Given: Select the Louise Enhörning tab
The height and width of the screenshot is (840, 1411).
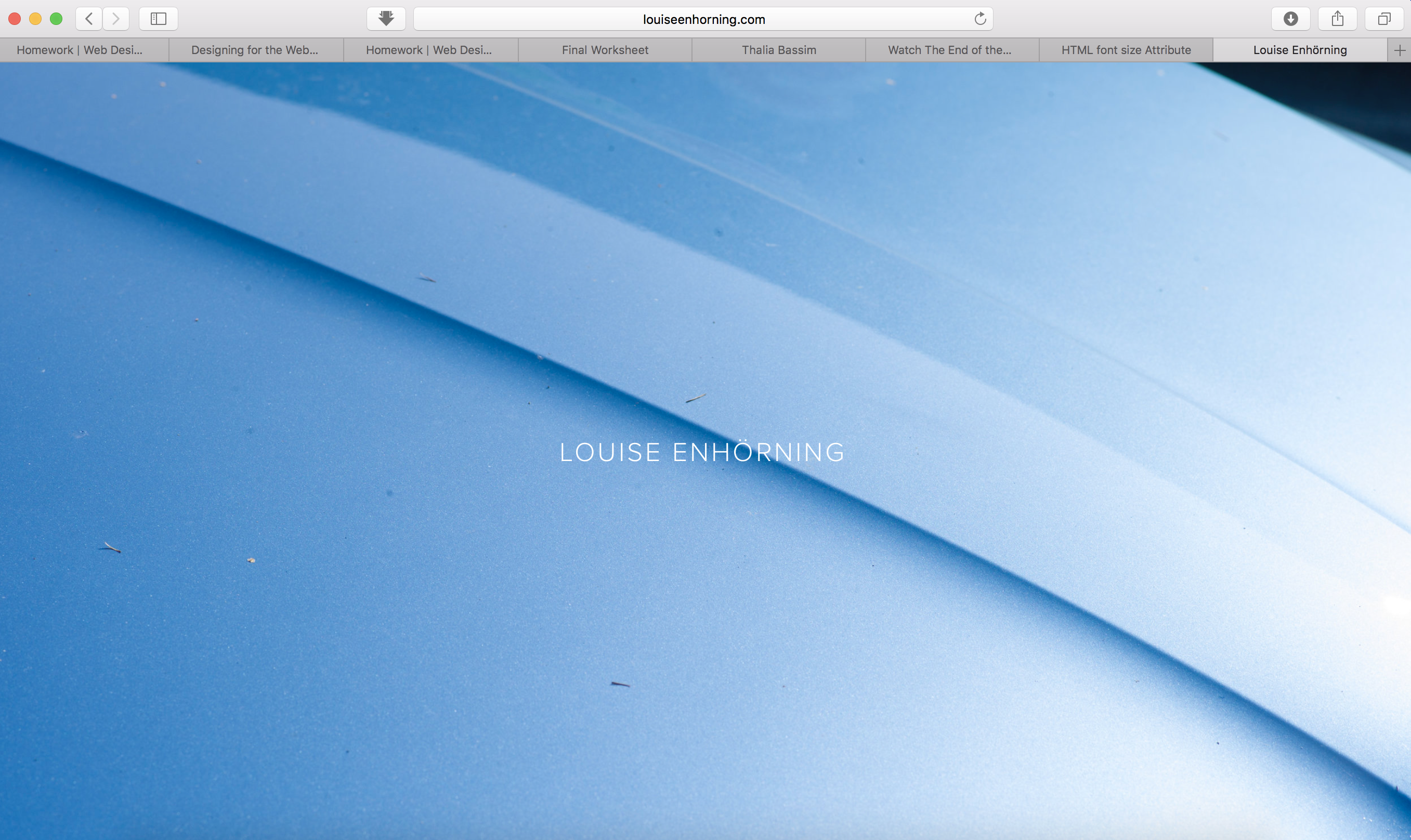Looking at the screenshot, I should coord(1301,50).
